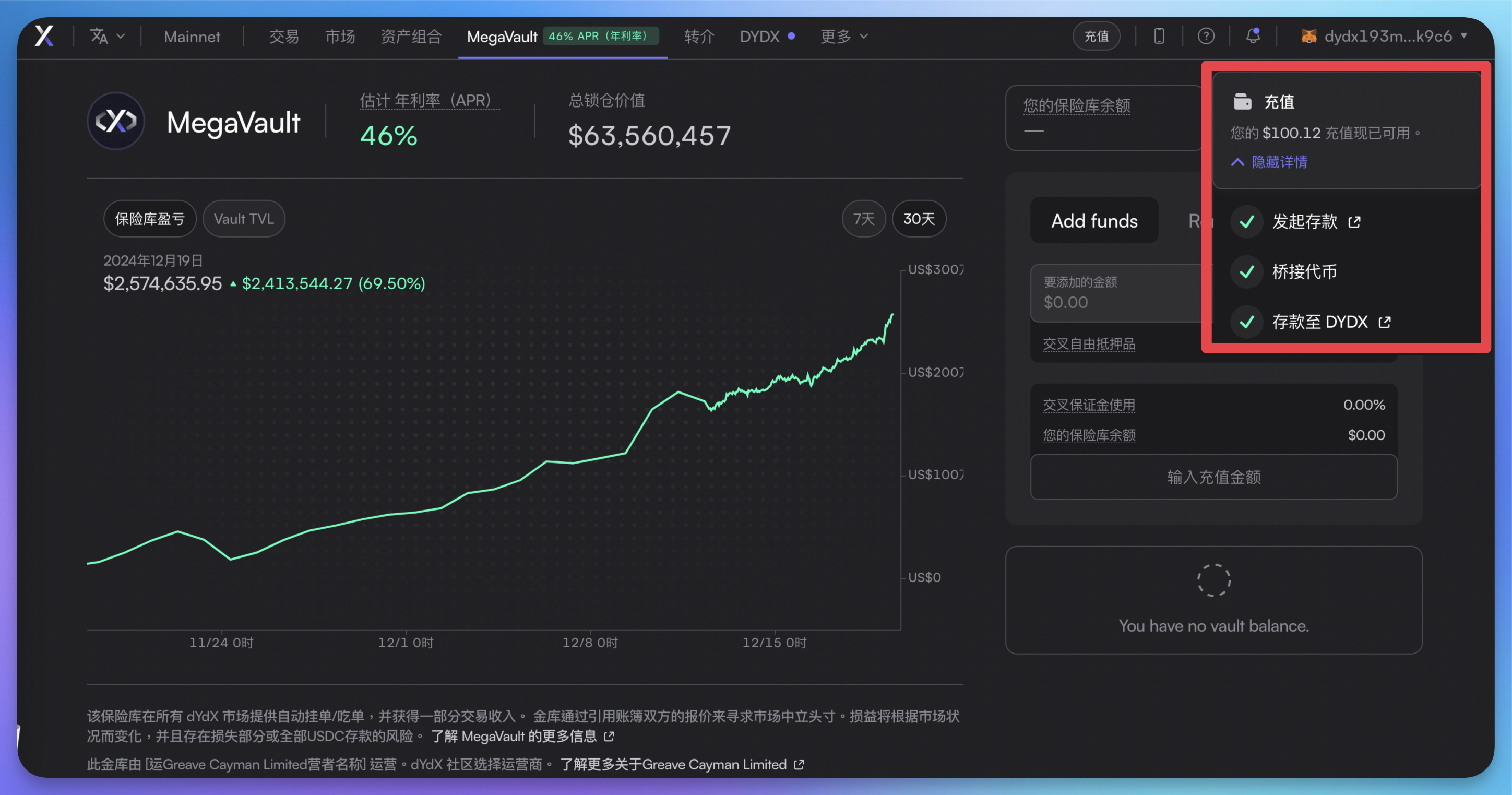Open the help question mark icon

click(x=1206, y=36)
